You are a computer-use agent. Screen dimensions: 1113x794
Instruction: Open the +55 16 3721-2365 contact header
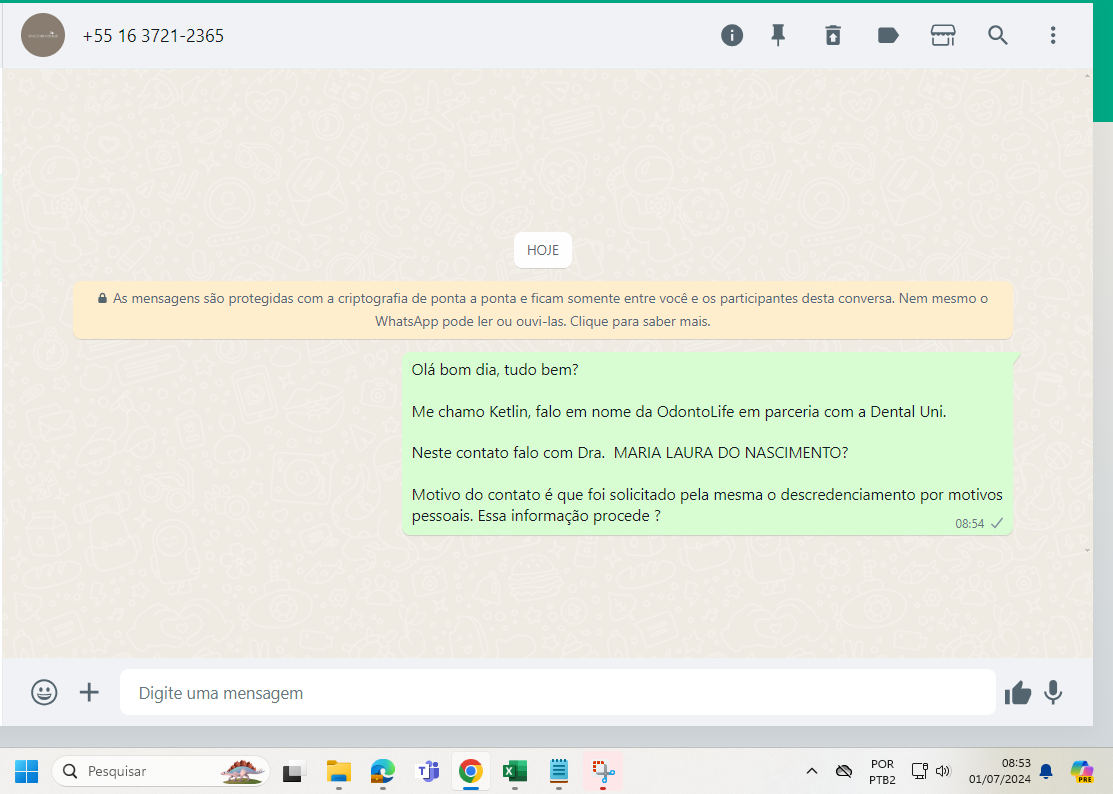[x=153, y=35]
